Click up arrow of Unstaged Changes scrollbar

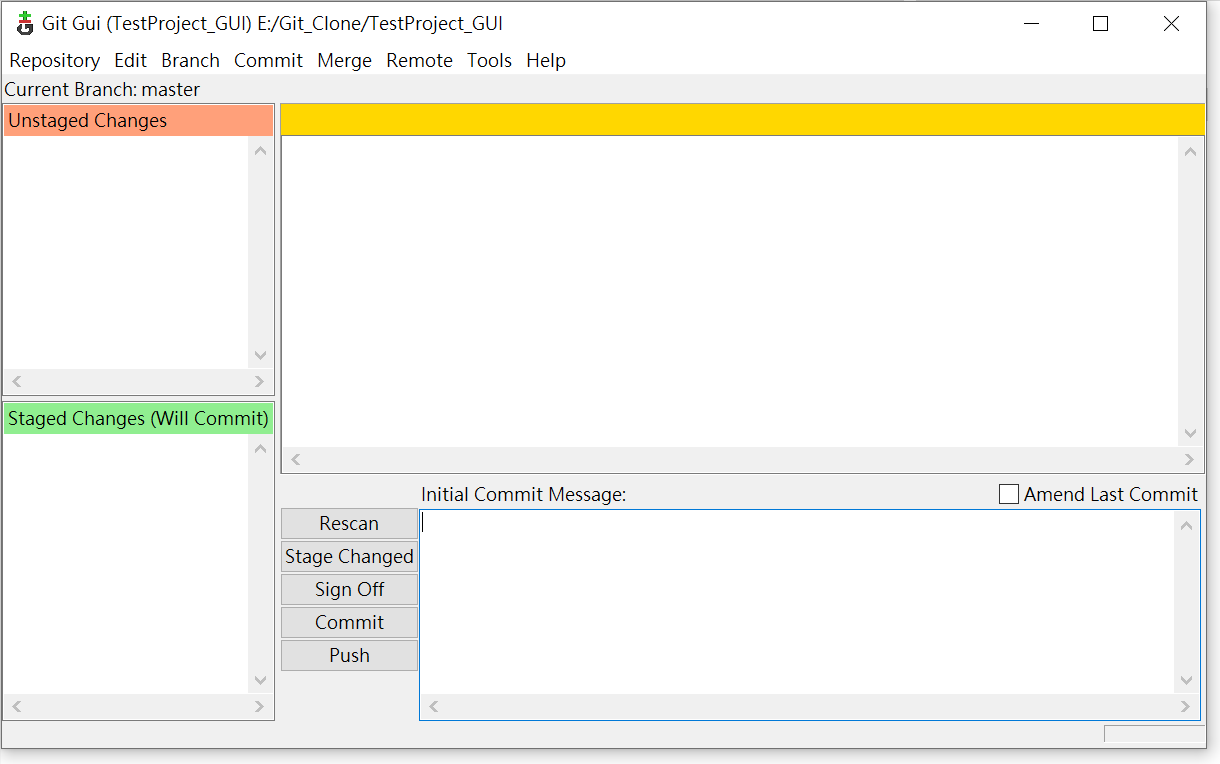tap(261, 151)
